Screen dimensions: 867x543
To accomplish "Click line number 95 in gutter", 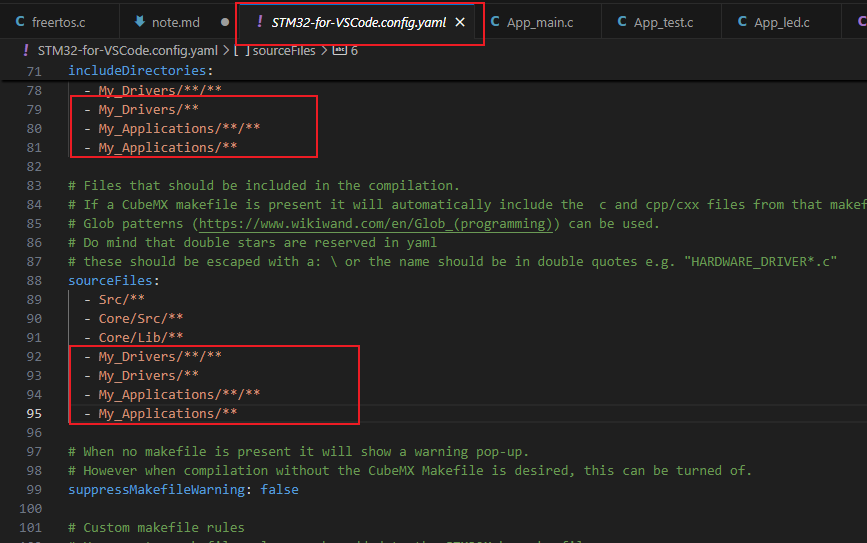I will tap(34, 414).
